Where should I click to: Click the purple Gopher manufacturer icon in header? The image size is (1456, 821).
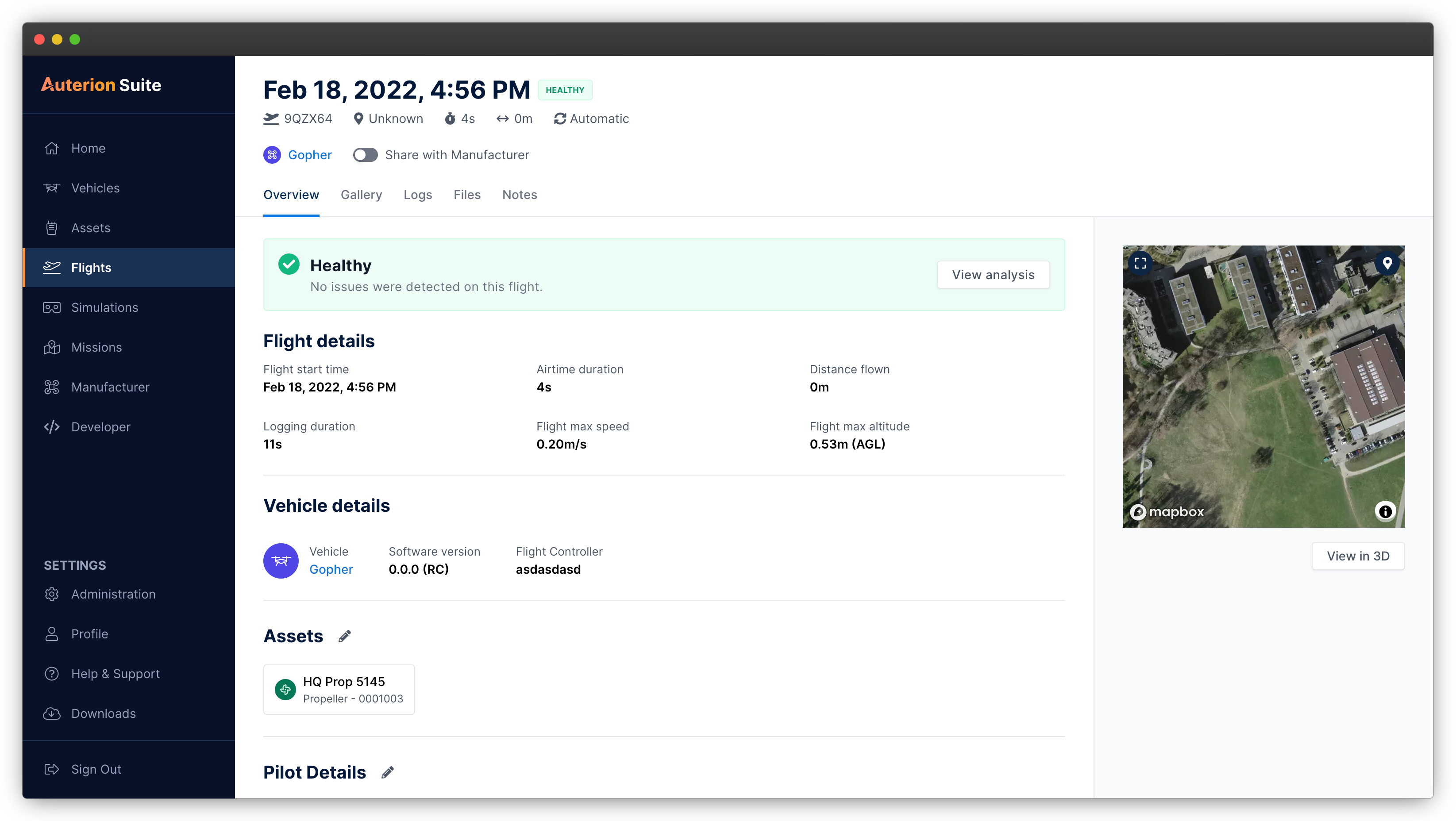coord(272,155)
